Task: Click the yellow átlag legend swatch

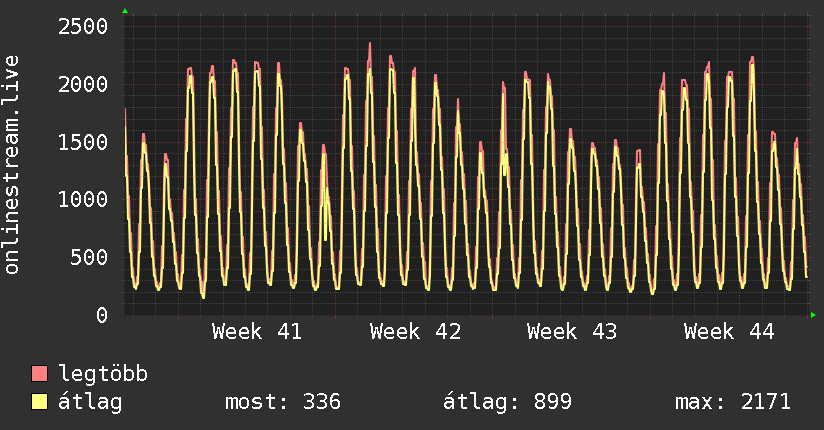Action: coord(39,402)
